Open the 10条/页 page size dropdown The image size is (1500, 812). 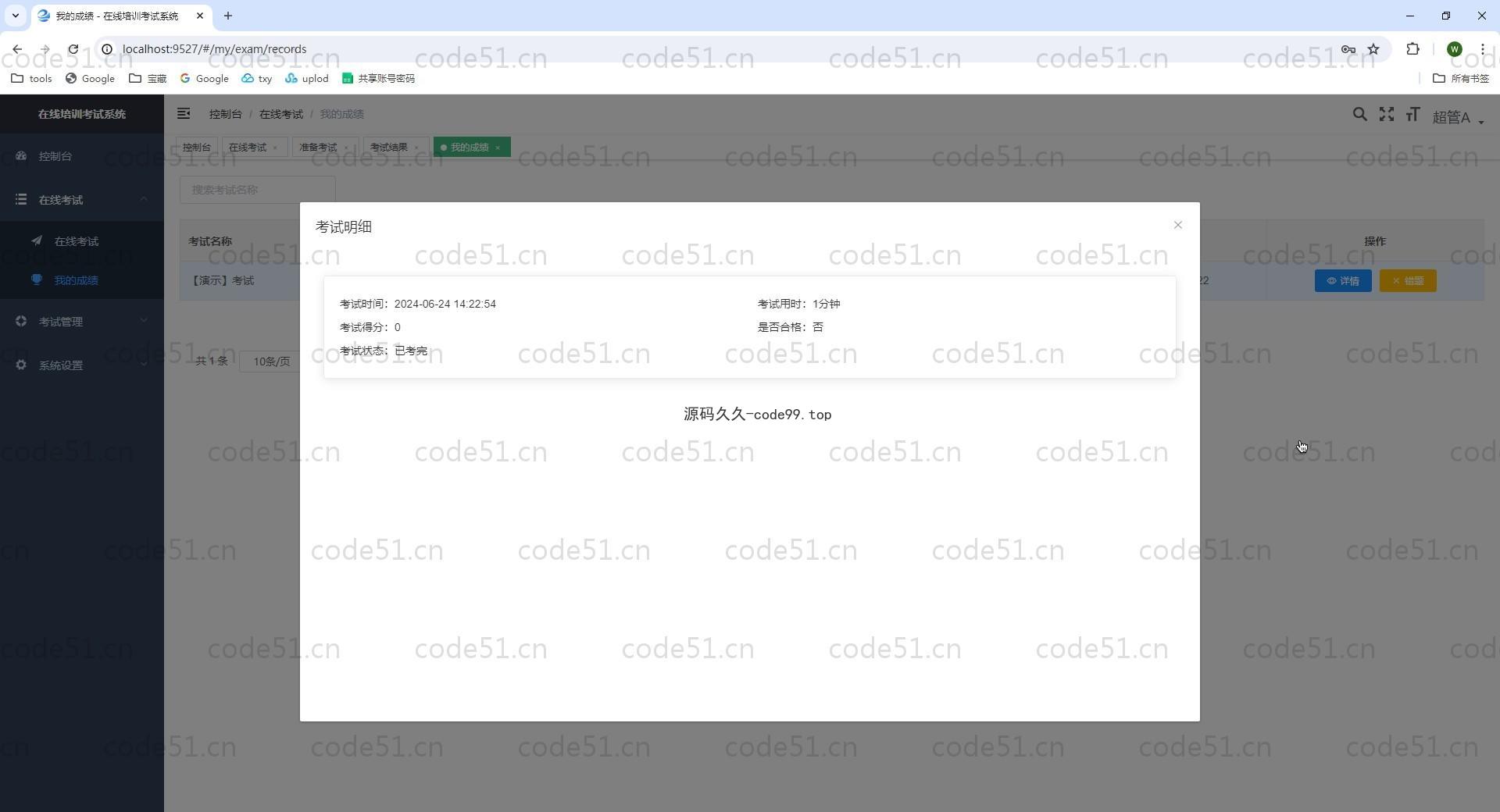click(x=270, y=361)
